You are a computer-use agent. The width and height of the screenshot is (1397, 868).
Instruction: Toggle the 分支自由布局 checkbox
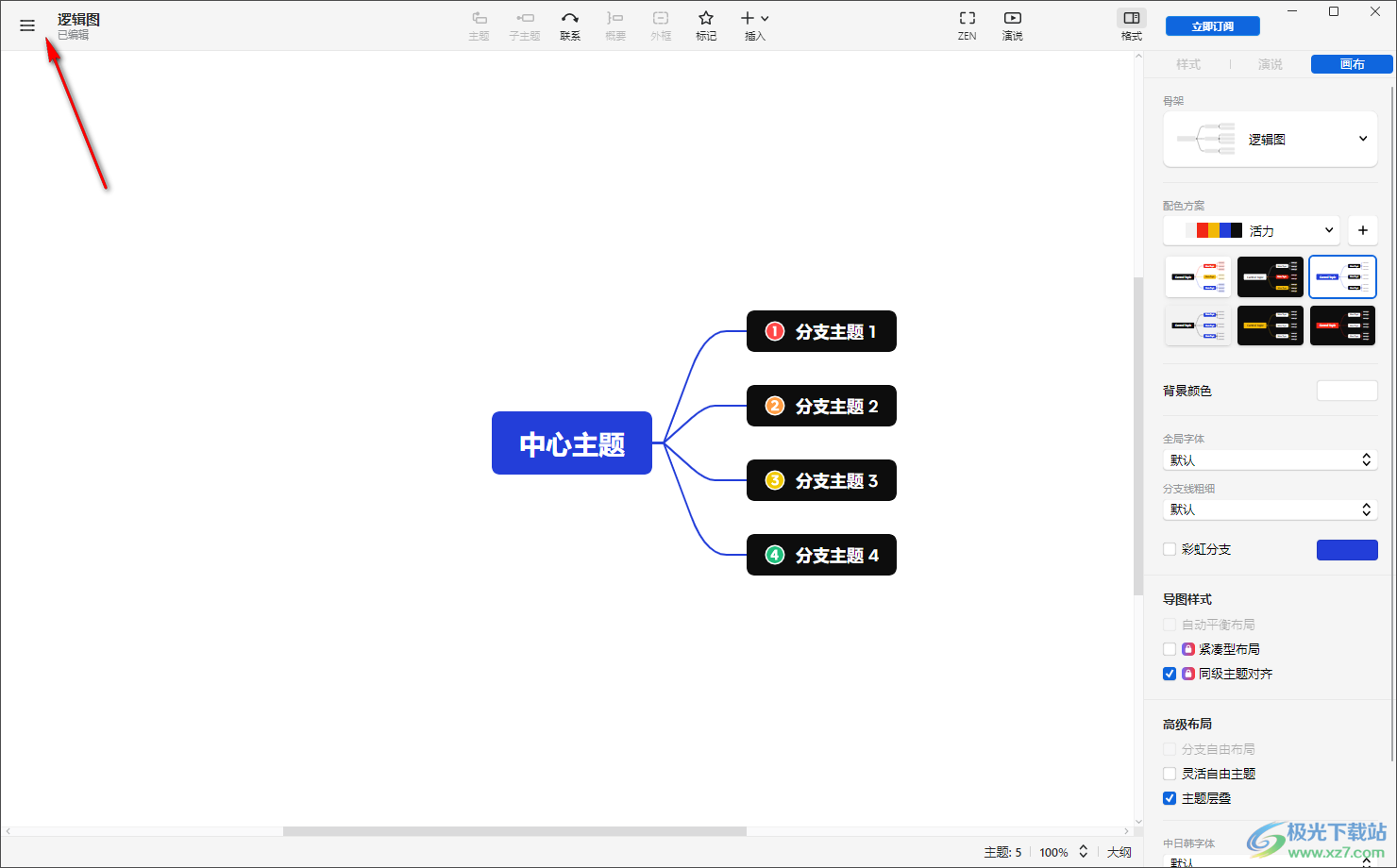1170,749
